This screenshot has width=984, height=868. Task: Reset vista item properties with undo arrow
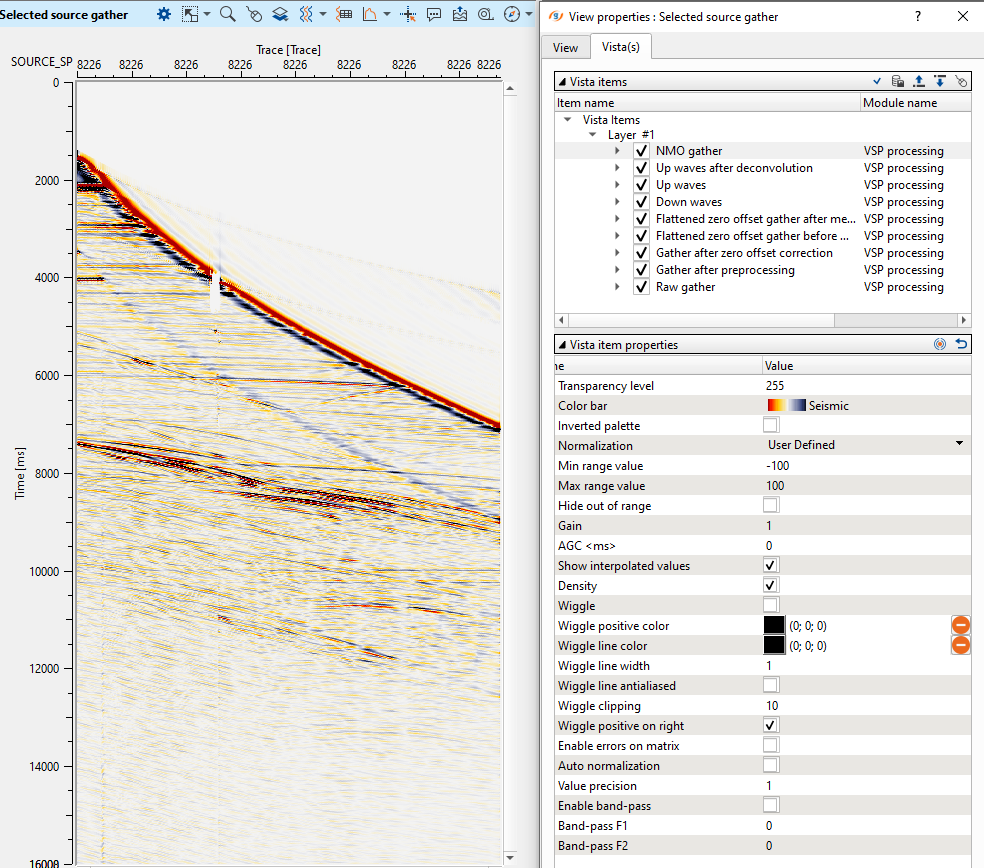click(961, 344)
